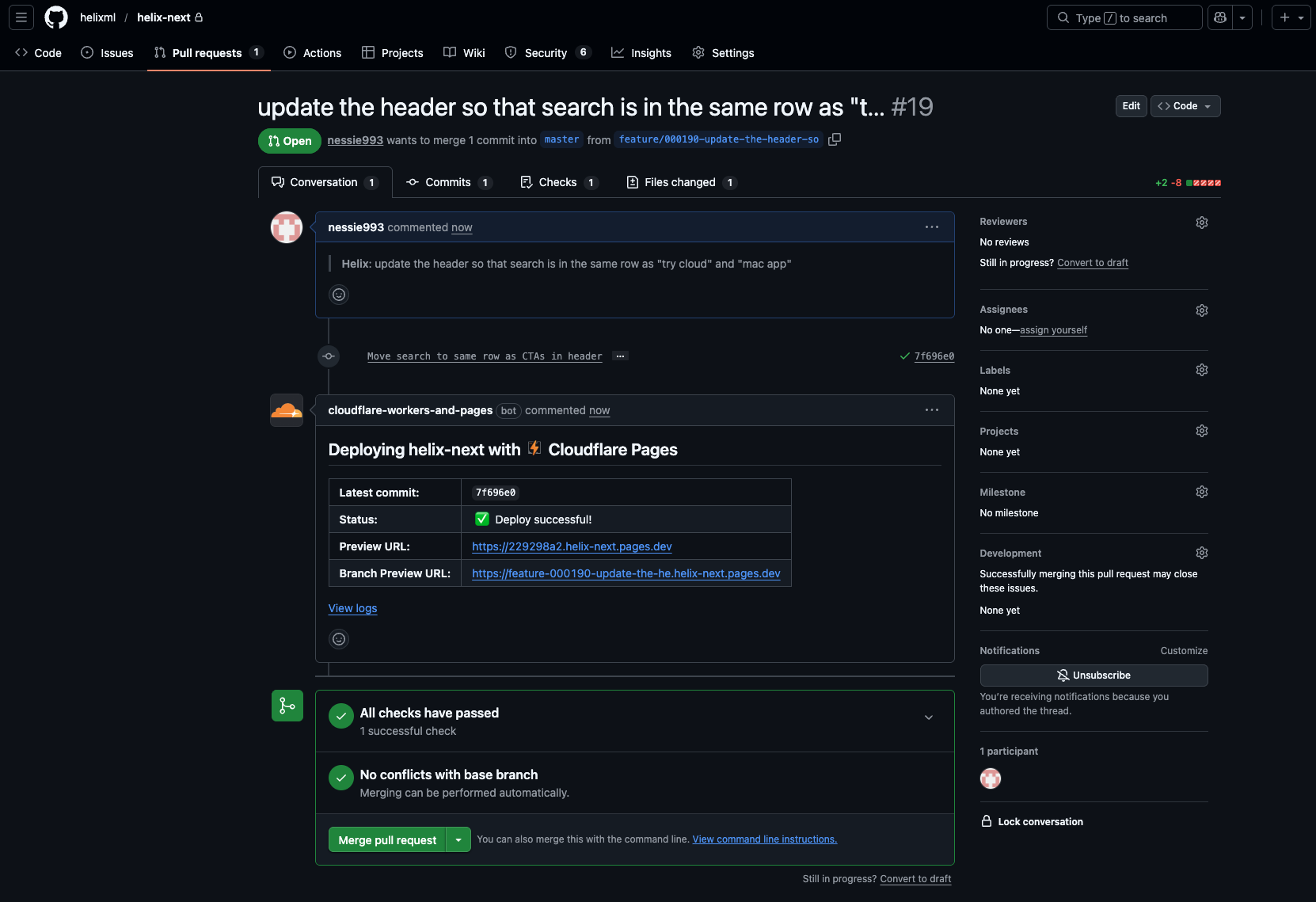The width and height of the screenshot is (1316, 902).
Task: Lock the conversation
Action: click(1031, 821)
